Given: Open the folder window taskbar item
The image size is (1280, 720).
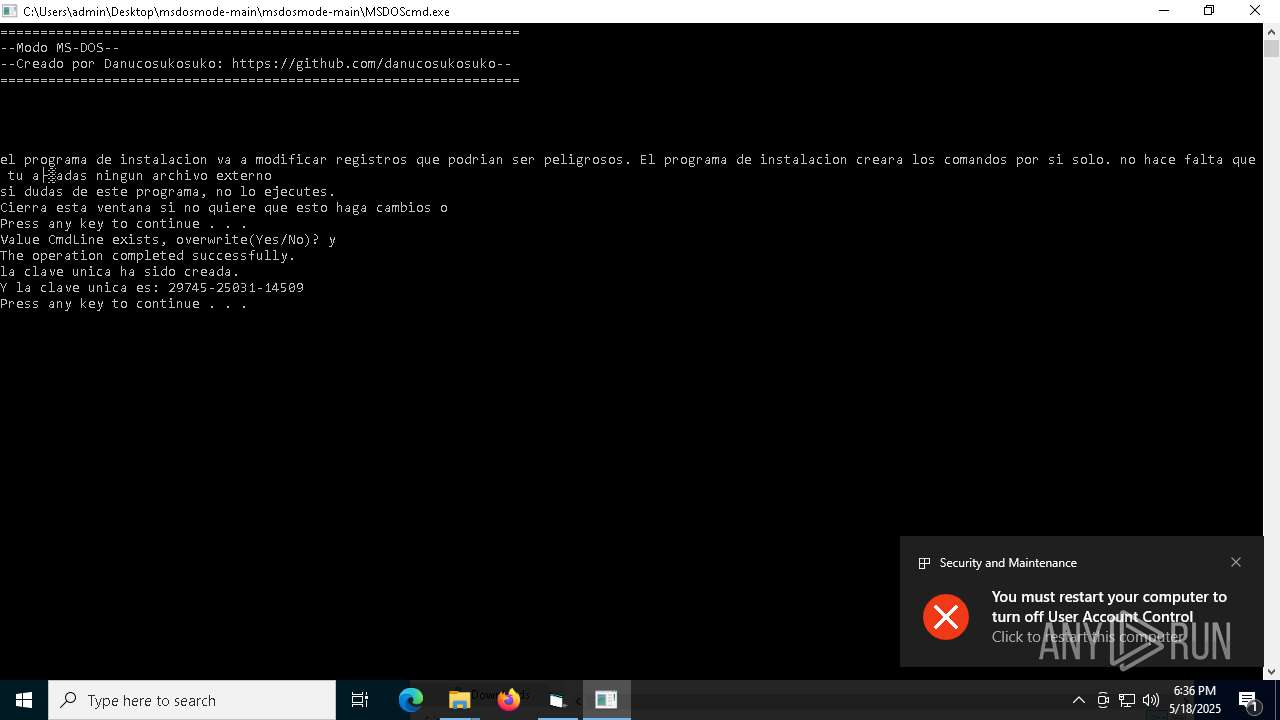Looking at the screenshot, I should (557, 700).
